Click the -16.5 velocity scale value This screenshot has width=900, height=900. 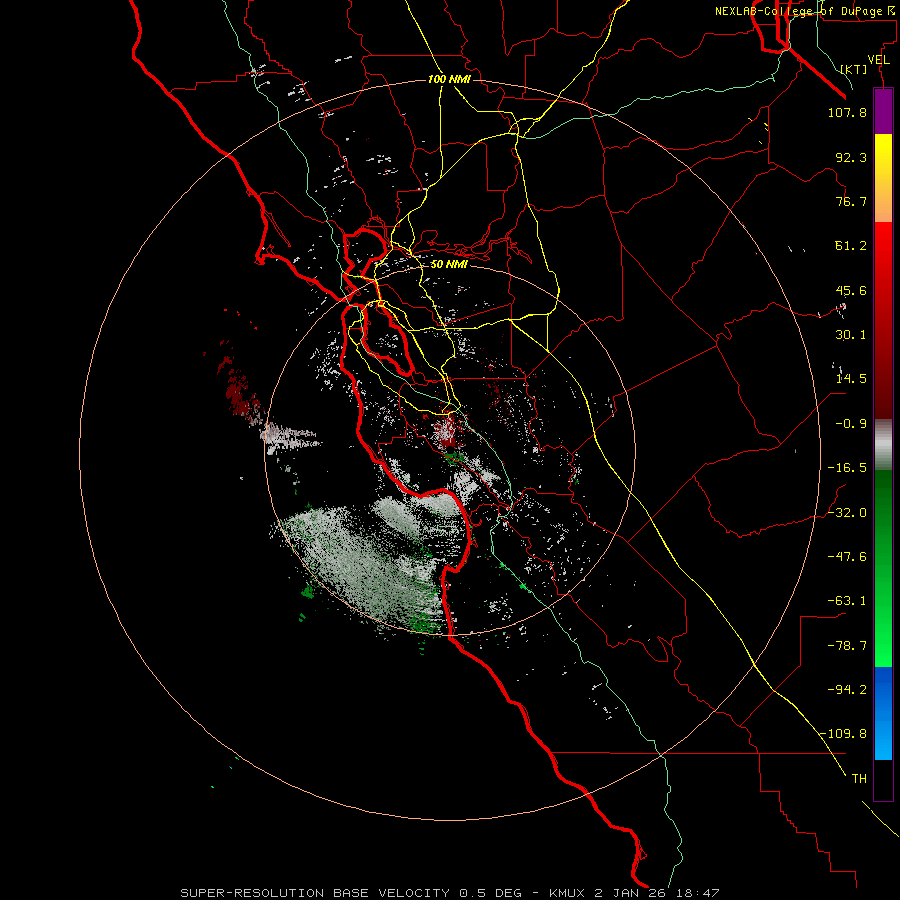coord(847,468)
